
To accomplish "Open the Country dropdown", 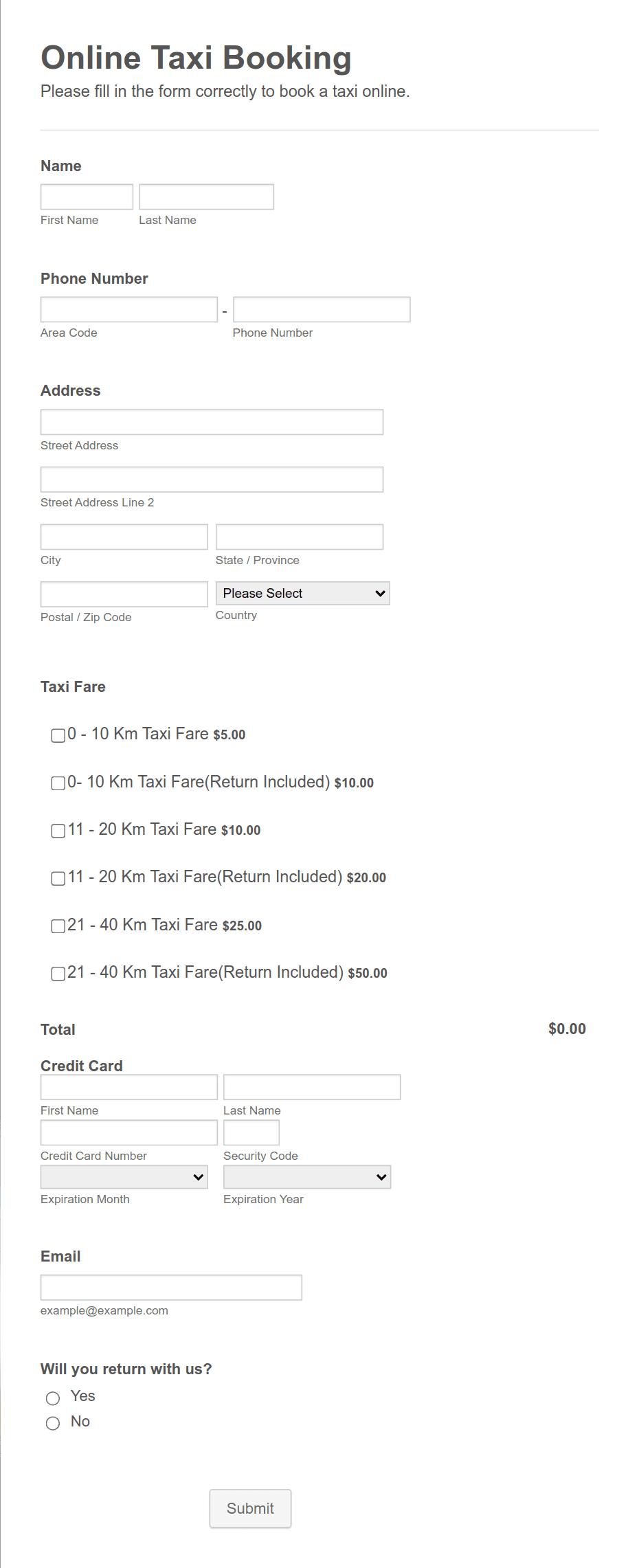I will pos(302,593).
